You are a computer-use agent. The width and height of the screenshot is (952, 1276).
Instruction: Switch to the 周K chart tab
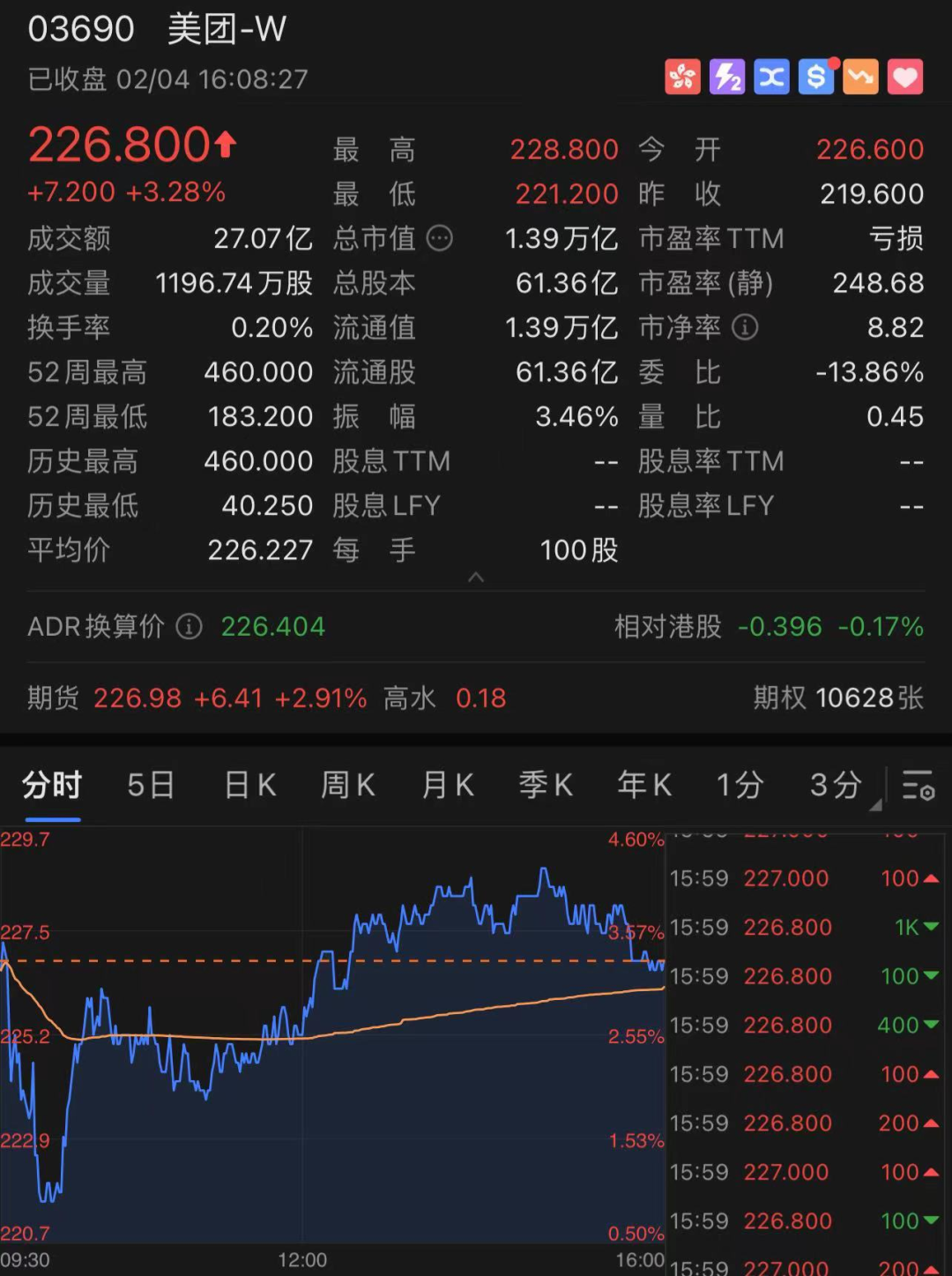(x=348, y=784)
